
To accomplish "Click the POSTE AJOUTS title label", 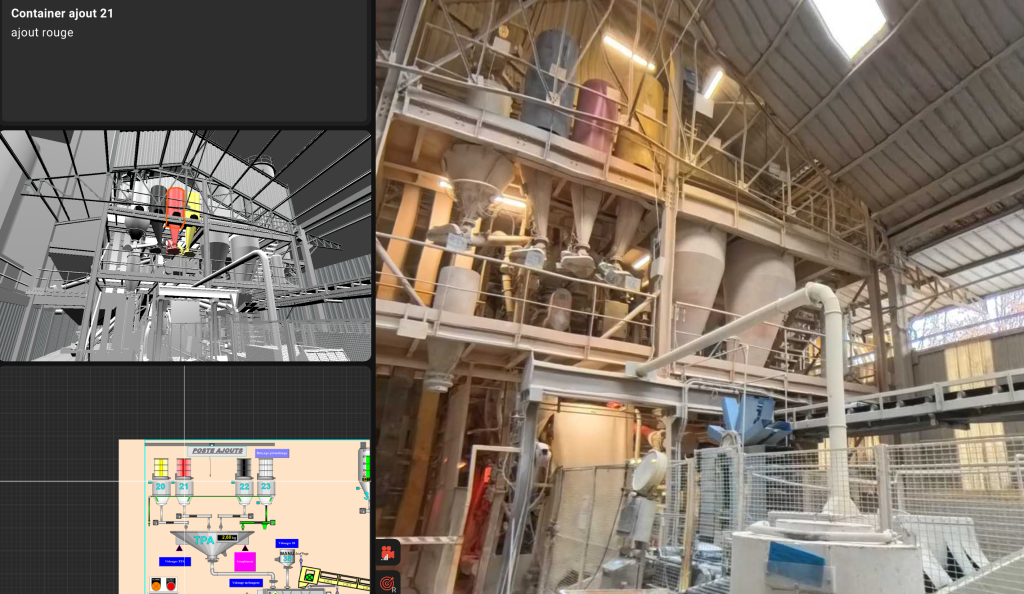I will tap(217, 451).
